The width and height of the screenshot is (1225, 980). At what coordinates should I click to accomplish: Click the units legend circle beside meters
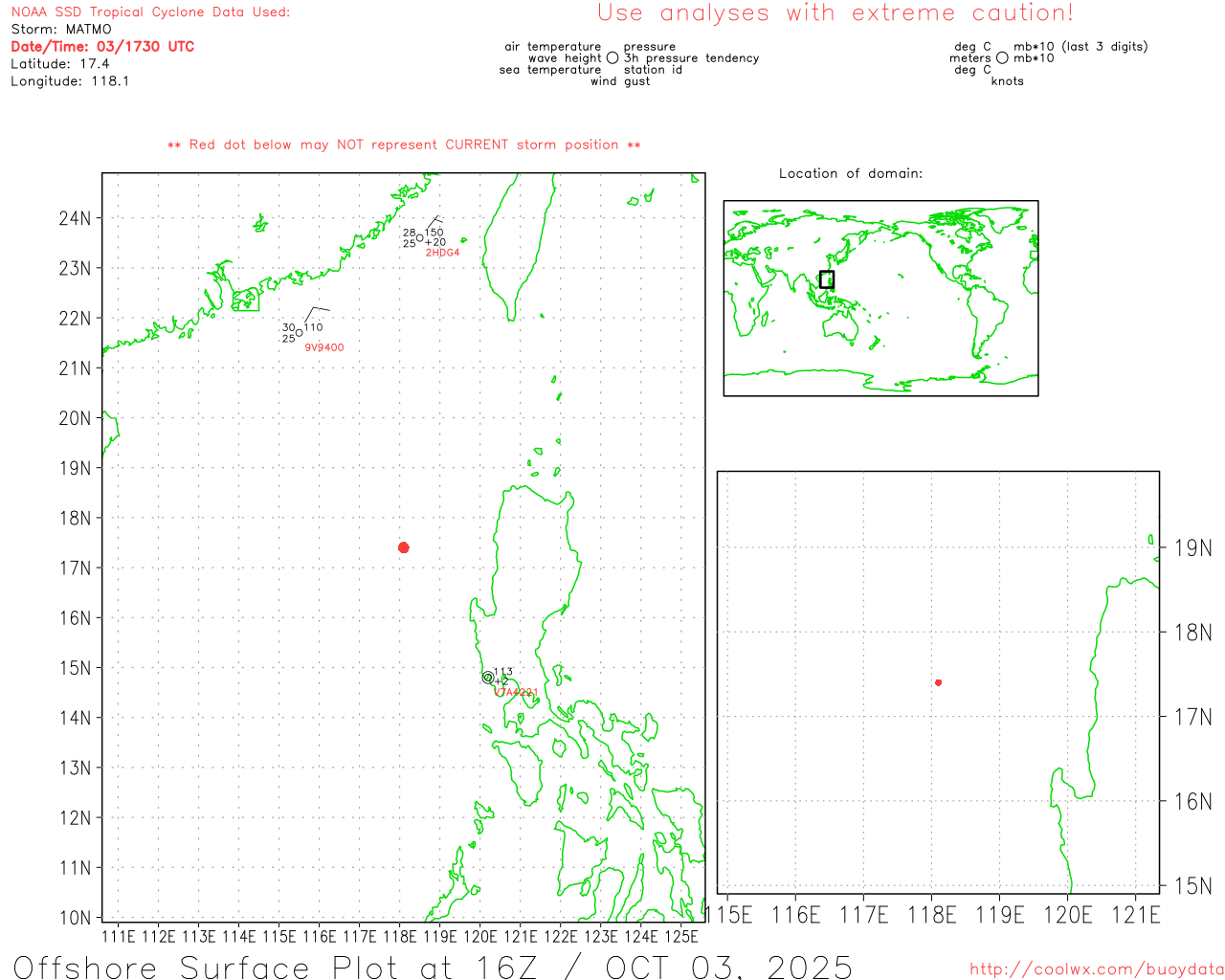click(1002, 58)
